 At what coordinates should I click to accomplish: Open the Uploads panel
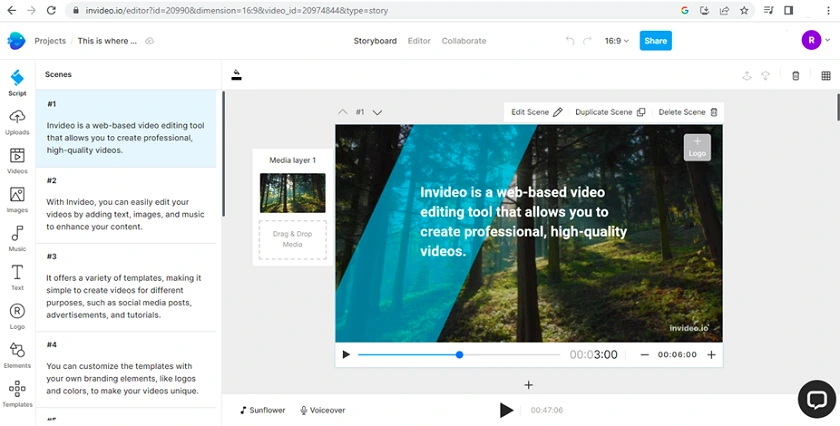17,122
